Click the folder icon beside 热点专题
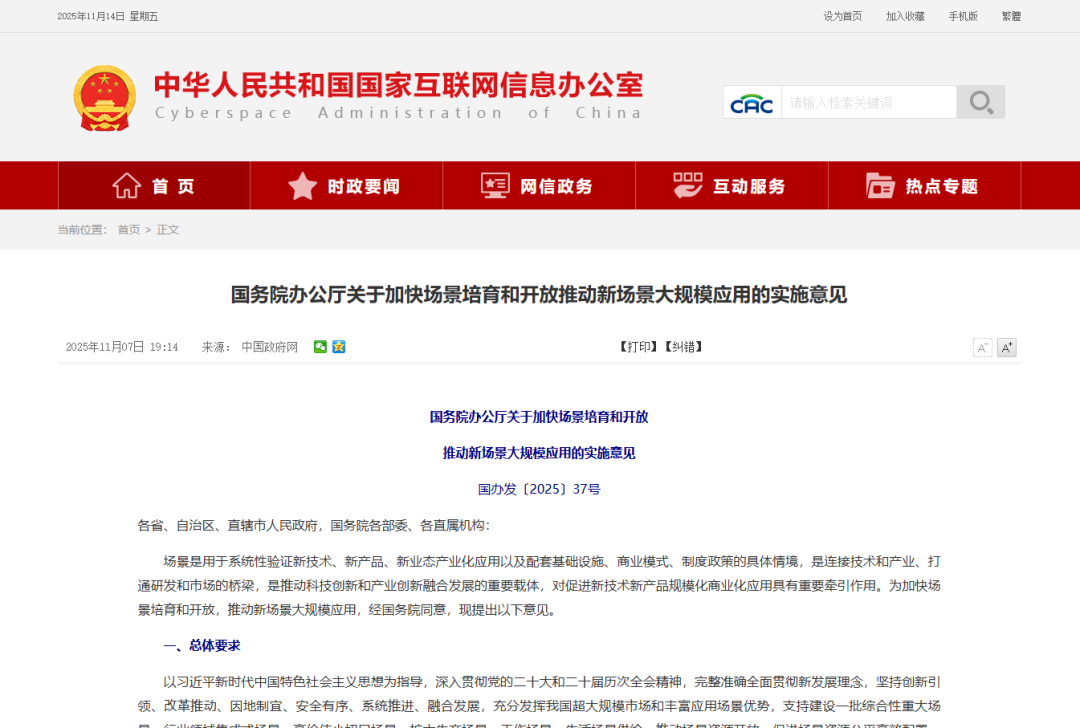1080x728 pixels. click(x=879, y=185)
